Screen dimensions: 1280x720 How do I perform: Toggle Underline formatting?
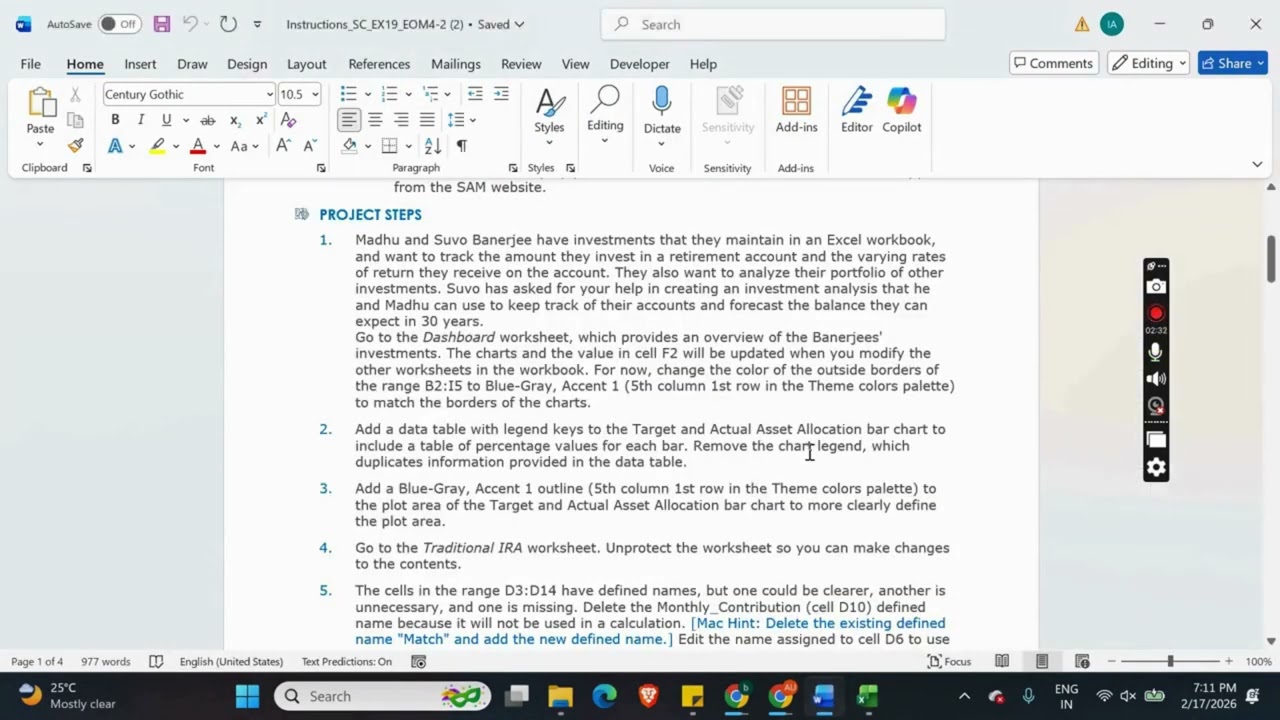(x=166, y=120)
